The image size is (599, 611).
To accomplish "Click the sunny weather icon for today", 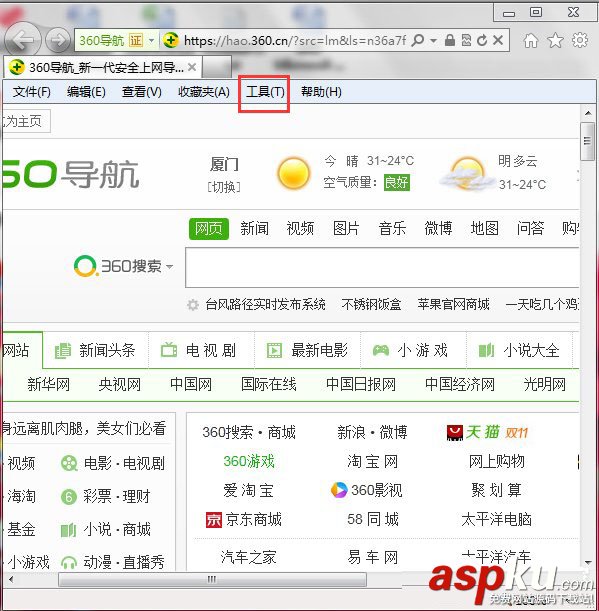I will [x=294, y=173].
